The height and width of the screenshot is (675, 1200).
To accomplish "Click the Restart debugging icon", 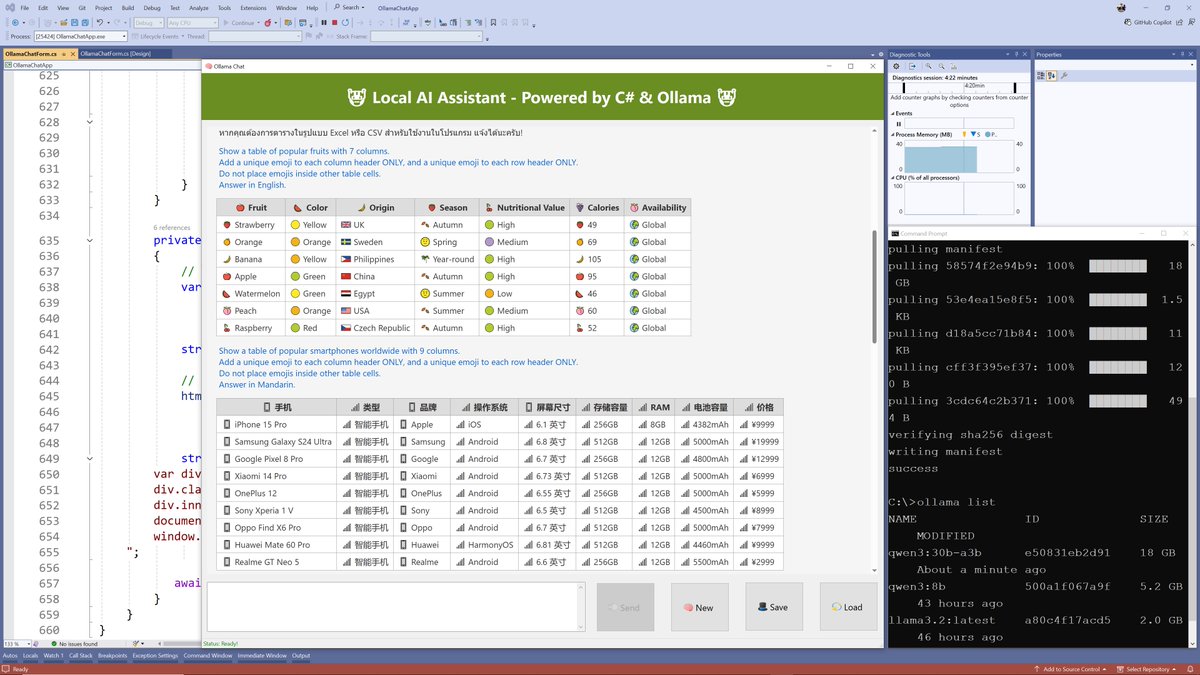I will point(346,23).
